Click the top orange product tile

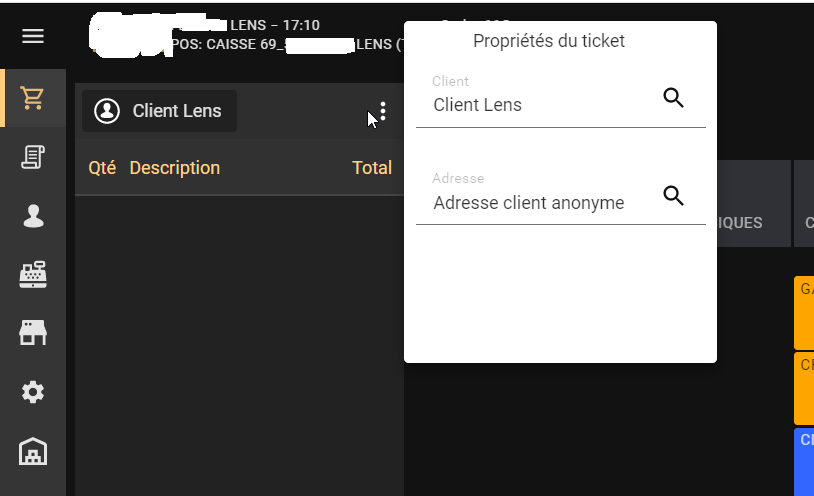point(804,312)
